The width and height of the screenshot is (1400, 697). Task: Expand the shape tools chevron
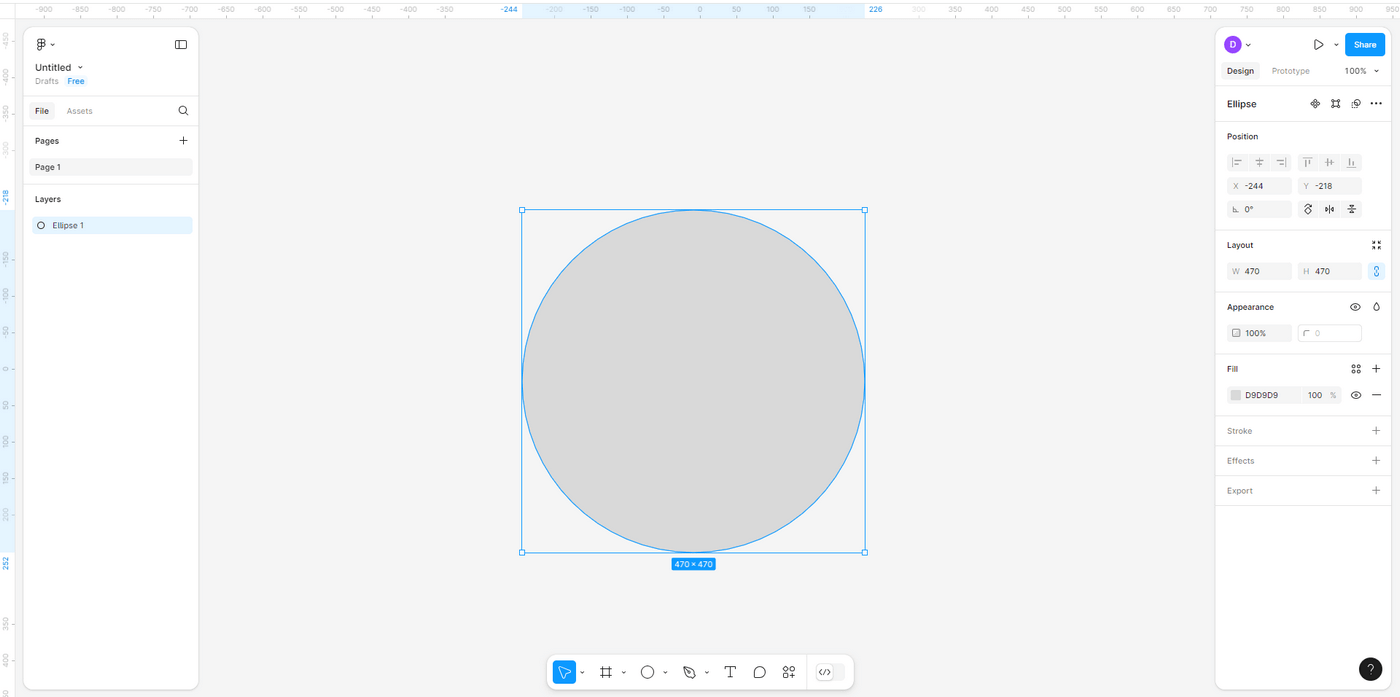(x=665, y=672)
